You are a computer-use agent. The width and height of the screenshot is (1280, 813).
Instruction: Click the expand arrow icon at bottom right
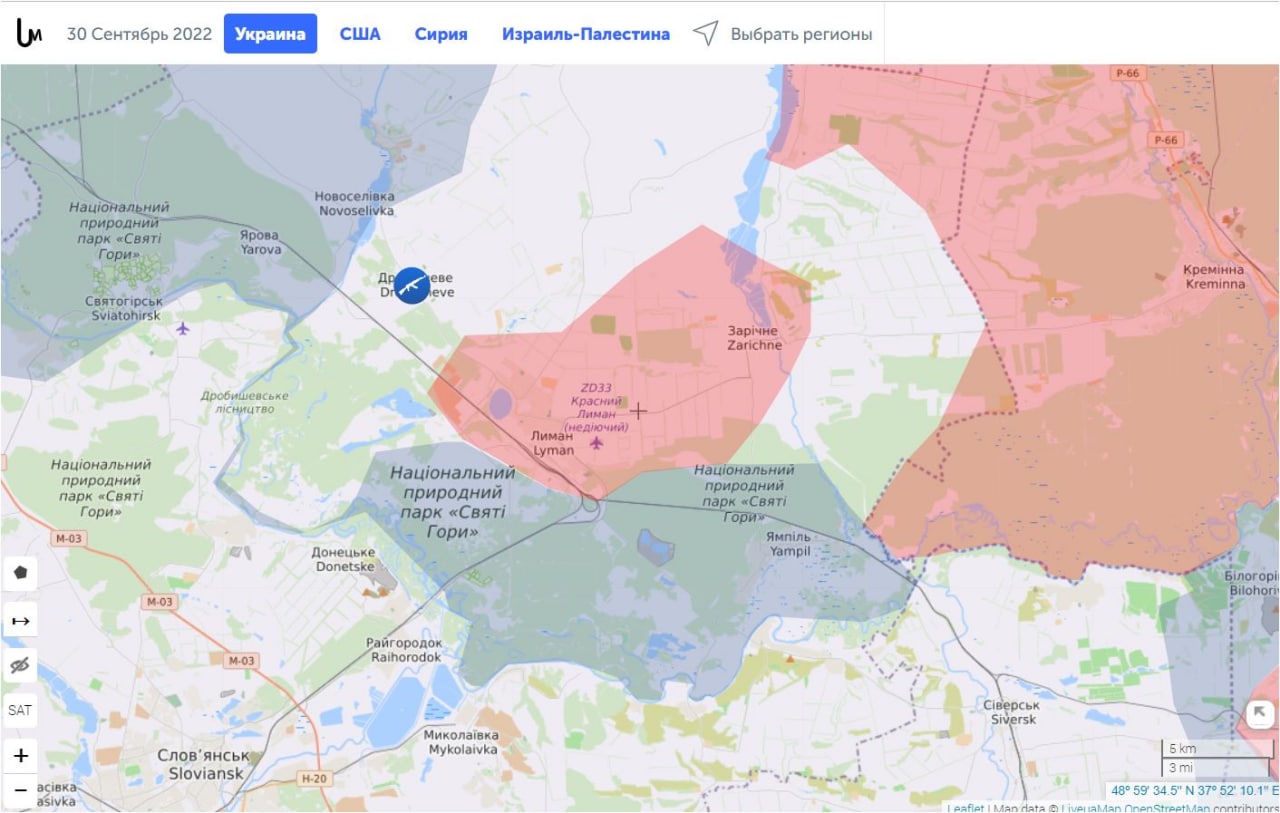coord(1258,714)
